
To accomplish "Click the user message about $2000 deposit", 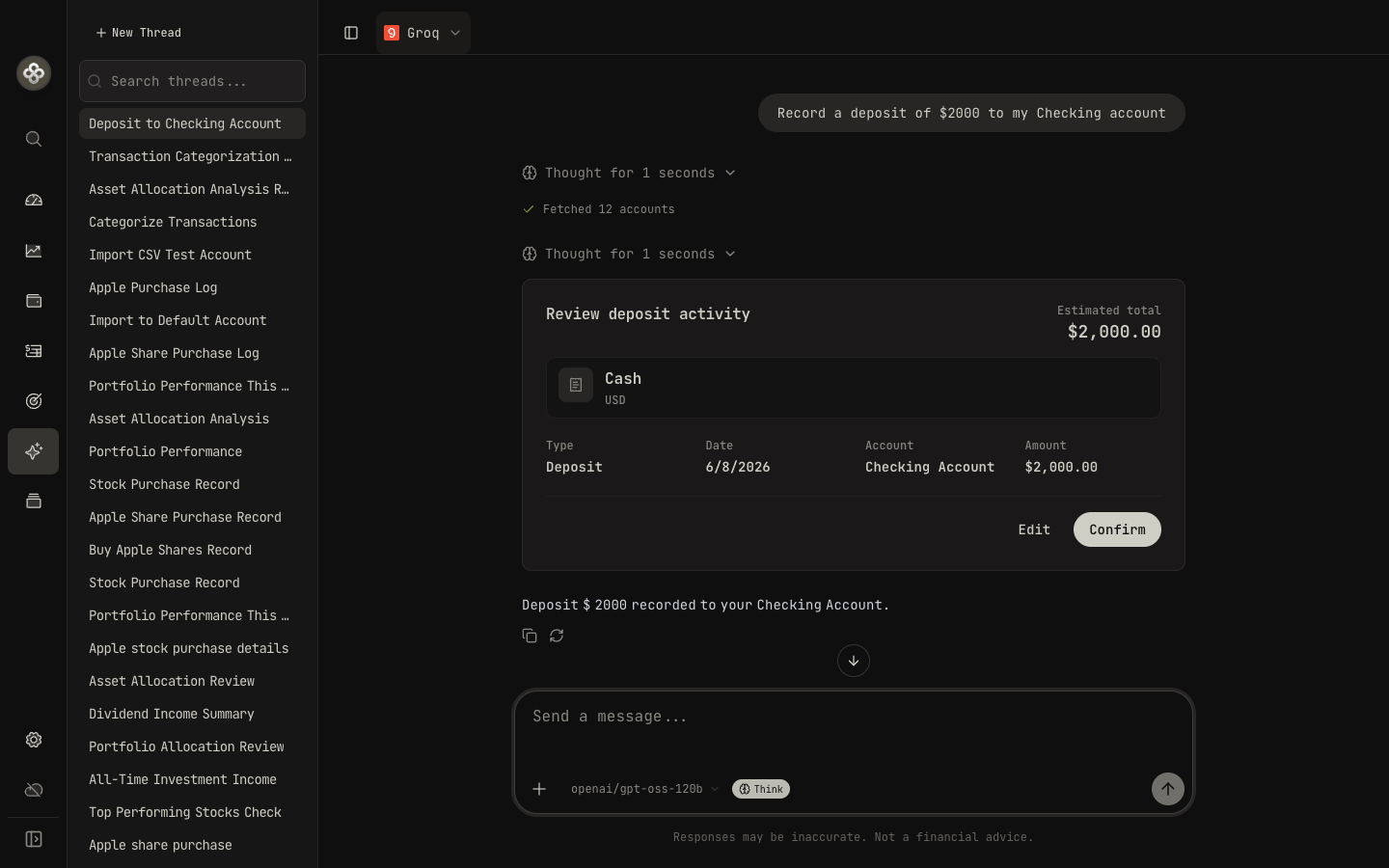I will click(971, 113).
